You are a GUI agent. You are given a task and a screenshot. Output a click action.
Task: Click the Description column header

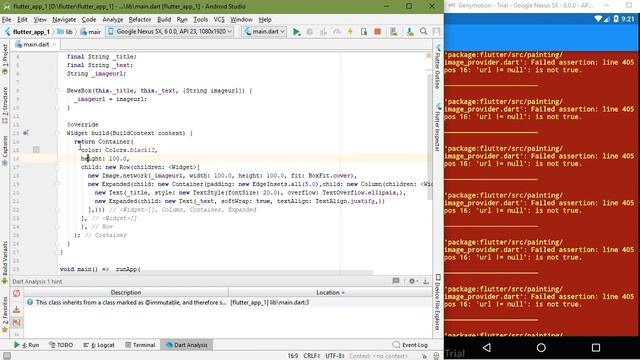pyautogui.click(x=126, y=293)
